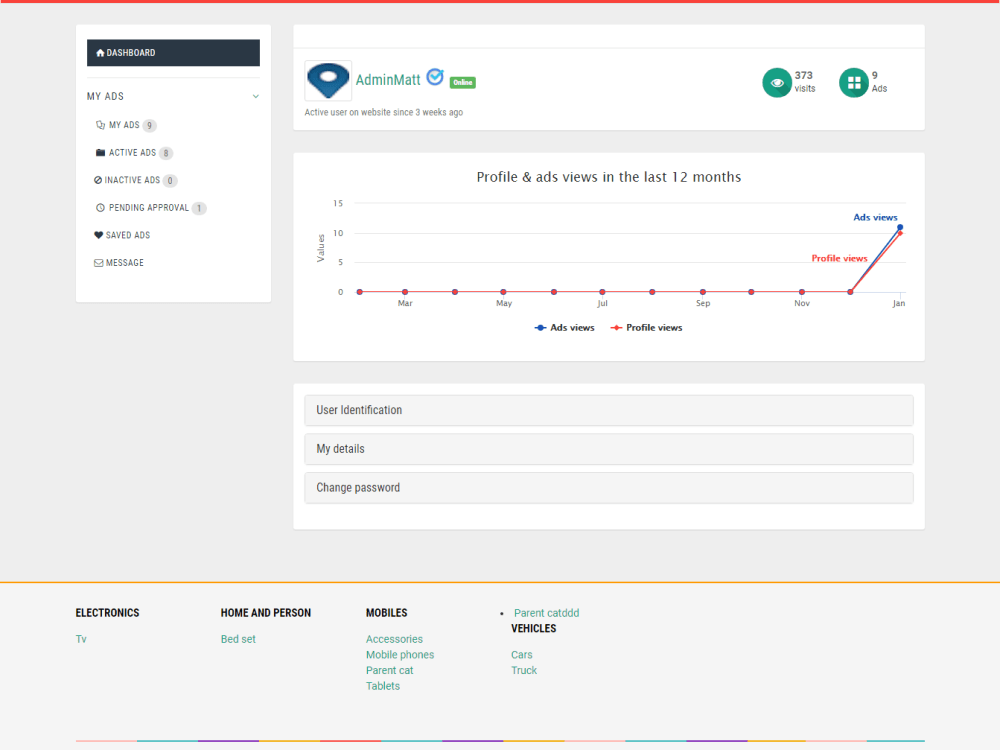Click the verified badge next to AdminMatt

435,76
